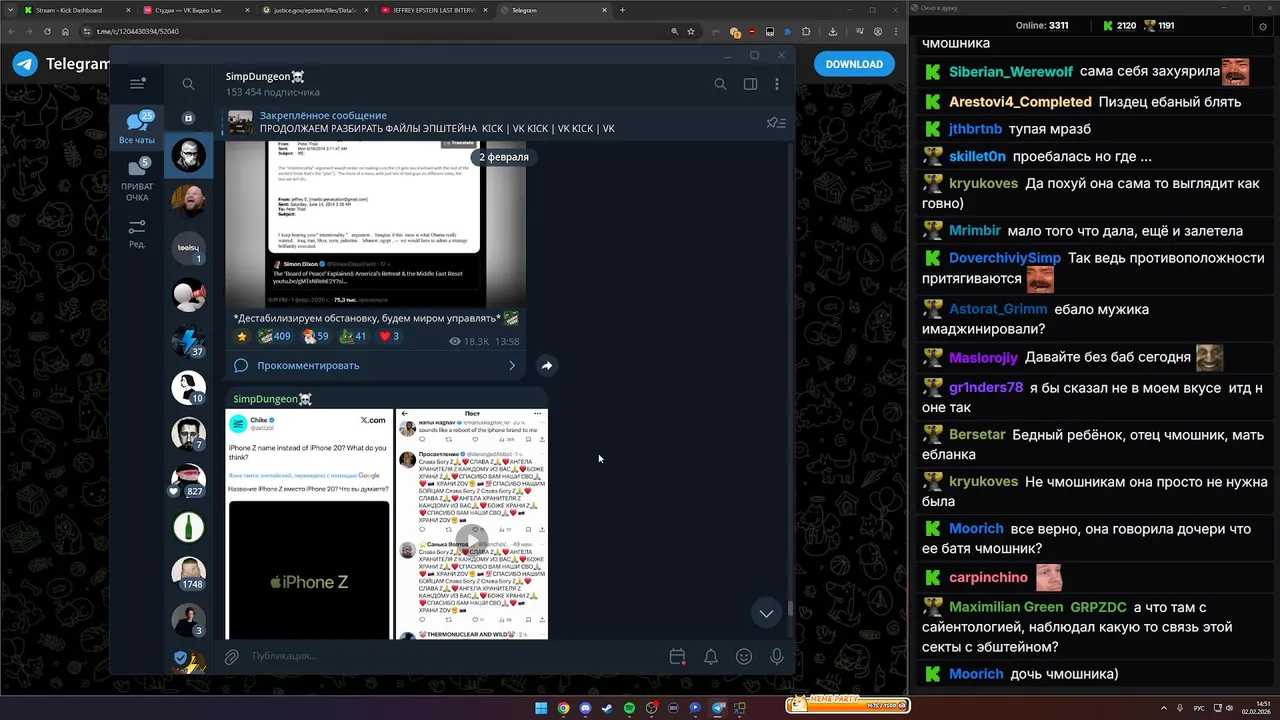Click the reaction with 41 count
This screenshot has height=720, width=1280.
354,336
